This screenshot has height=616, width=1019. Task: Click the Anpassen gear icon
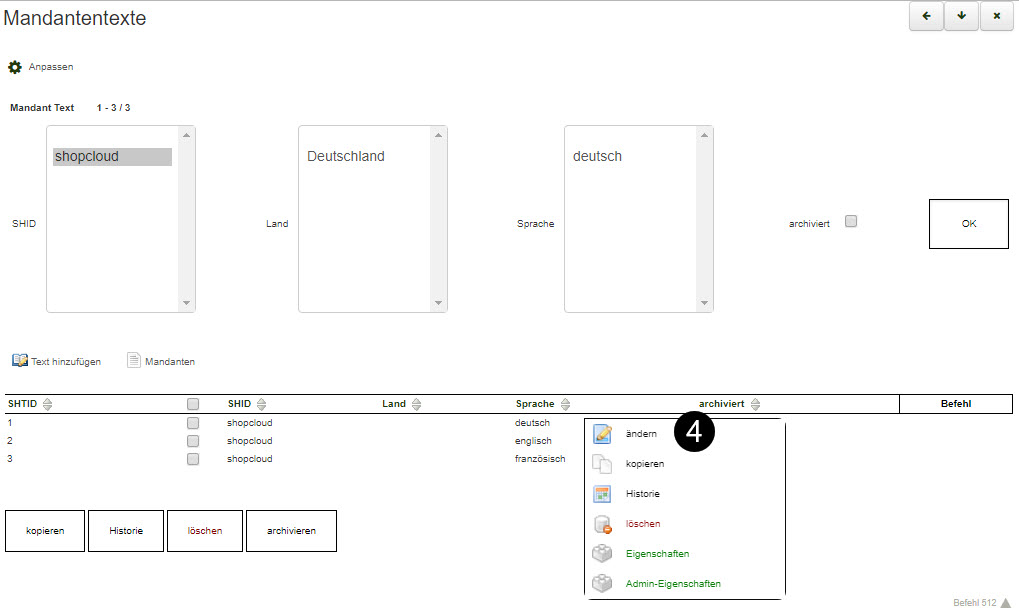click(15, 67)
